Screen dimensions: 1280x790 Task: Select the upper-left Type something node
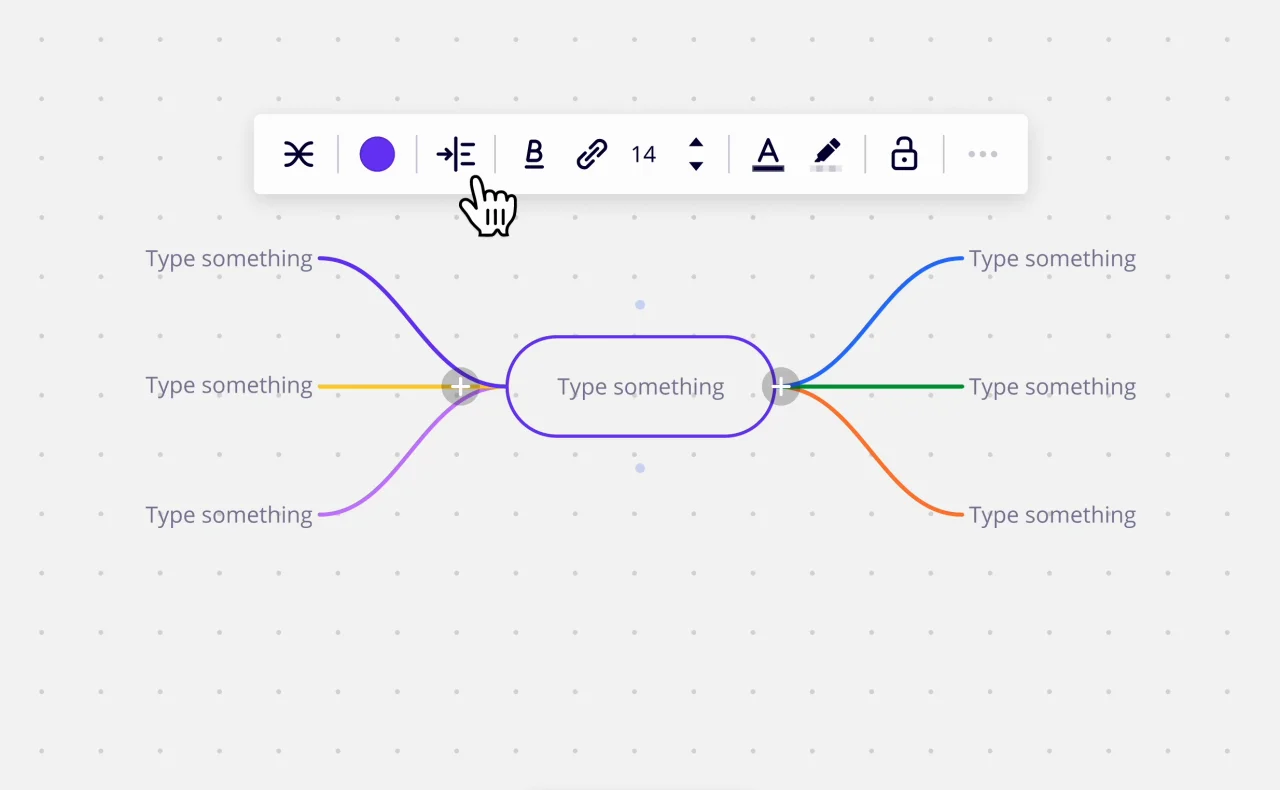[x=229, y=259]
